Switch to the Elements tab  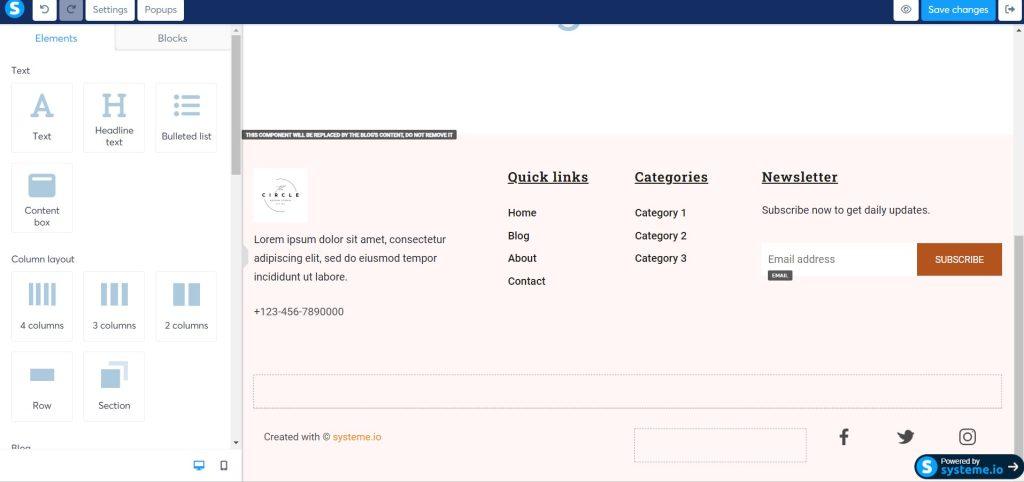pos(56,38)
